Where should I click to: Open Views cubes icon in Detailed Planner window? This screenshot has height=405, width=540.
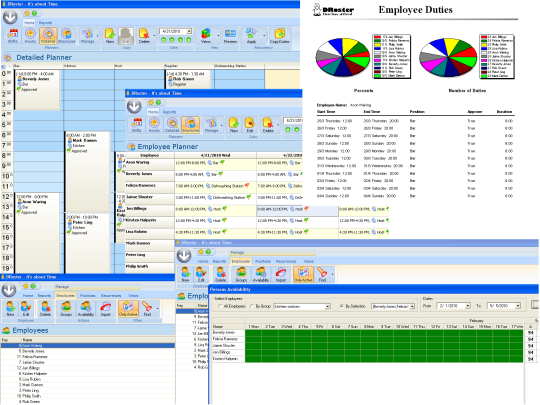click(206, 36)
